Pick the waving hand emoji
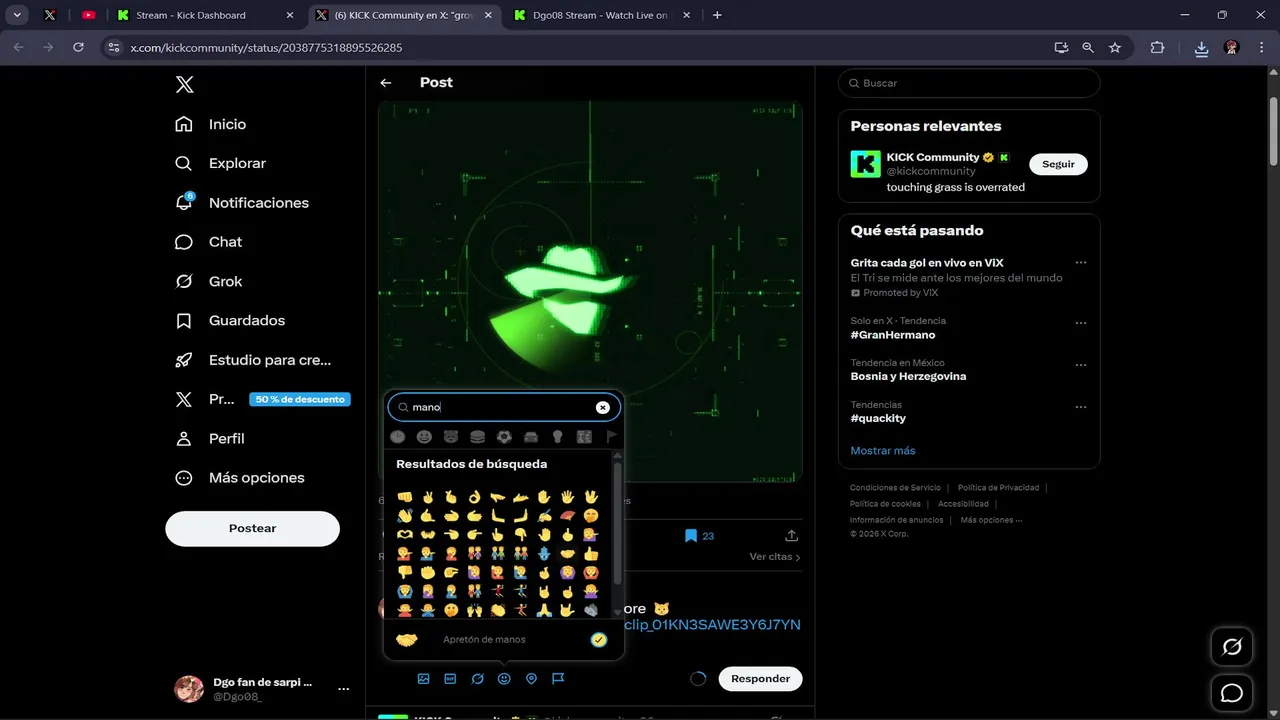 [x=405, y=516]
